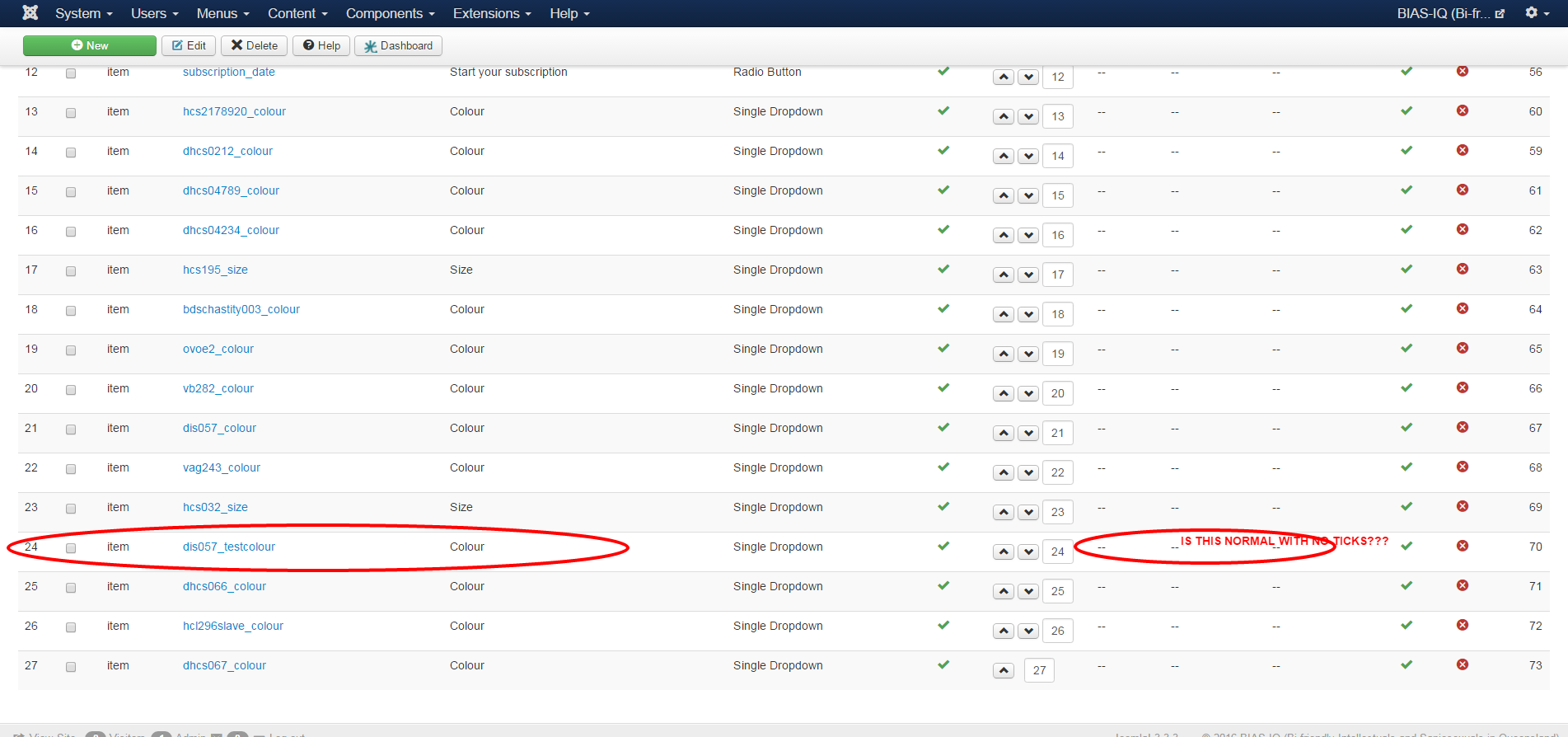Click the Help toolbar button
The image size is (1568, 737).
tap(321, 45)
